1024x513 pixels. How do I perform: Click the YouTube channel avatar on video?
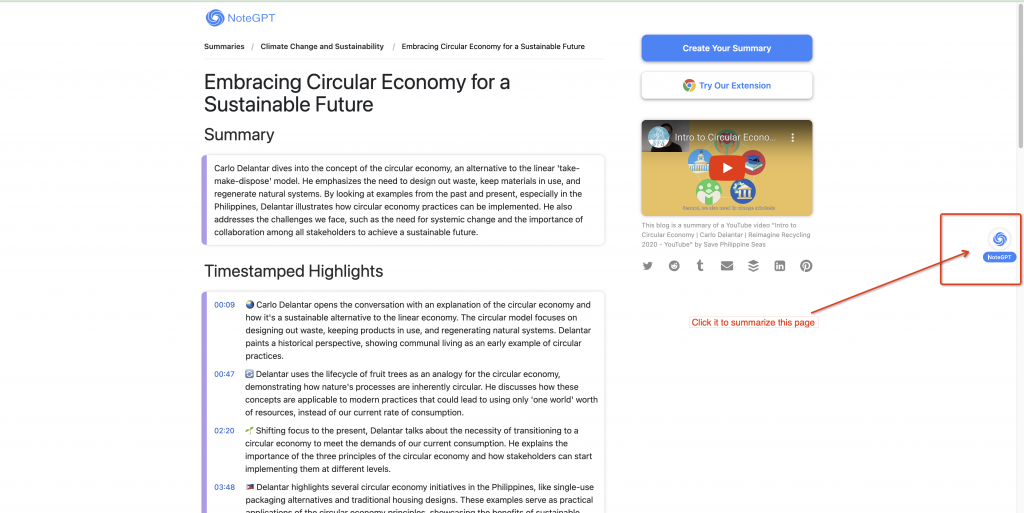[658, 138]
